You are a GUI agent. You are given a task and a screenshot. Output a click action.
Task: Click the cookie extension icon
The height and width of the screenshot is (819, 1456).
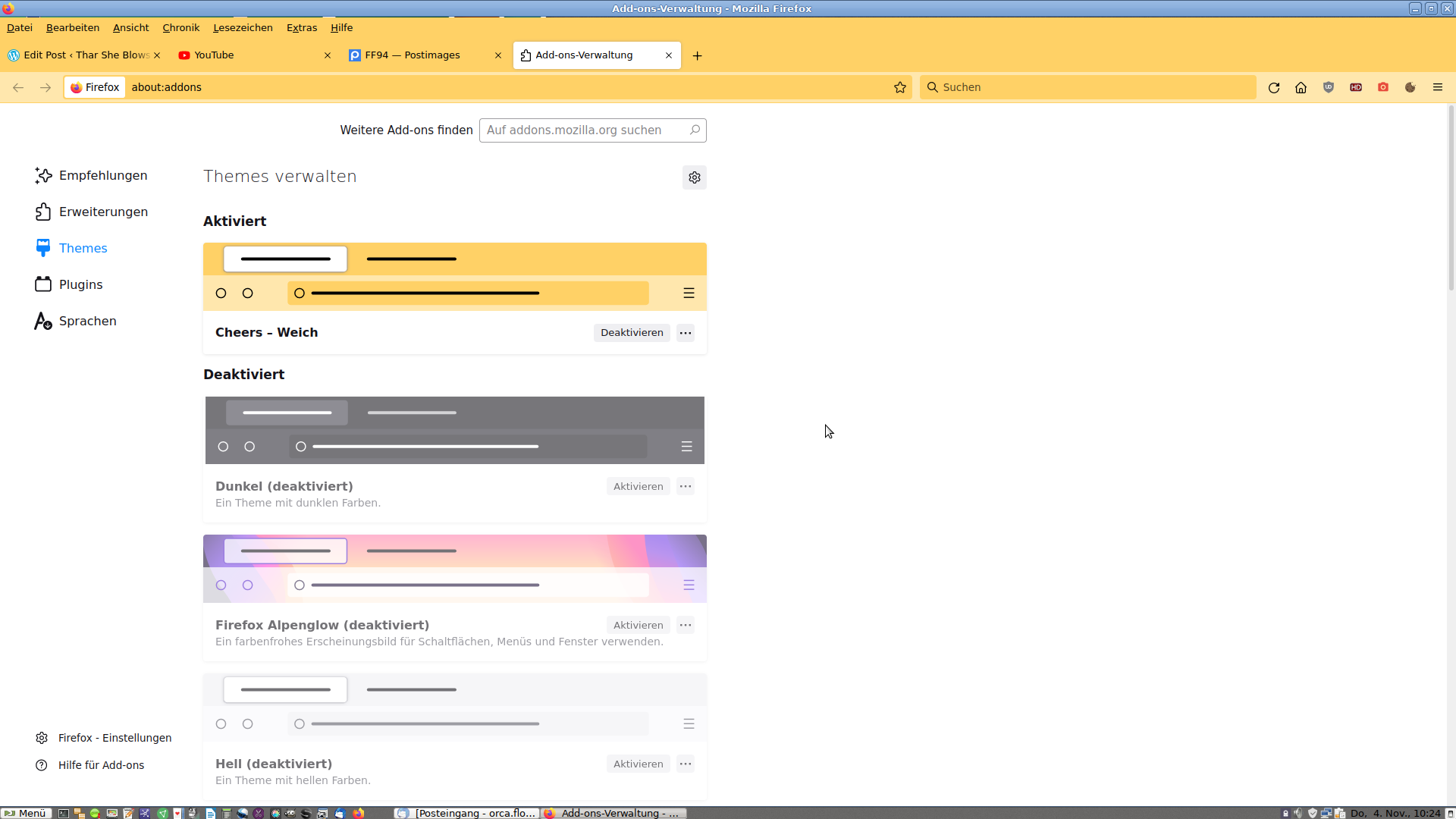1410,87
